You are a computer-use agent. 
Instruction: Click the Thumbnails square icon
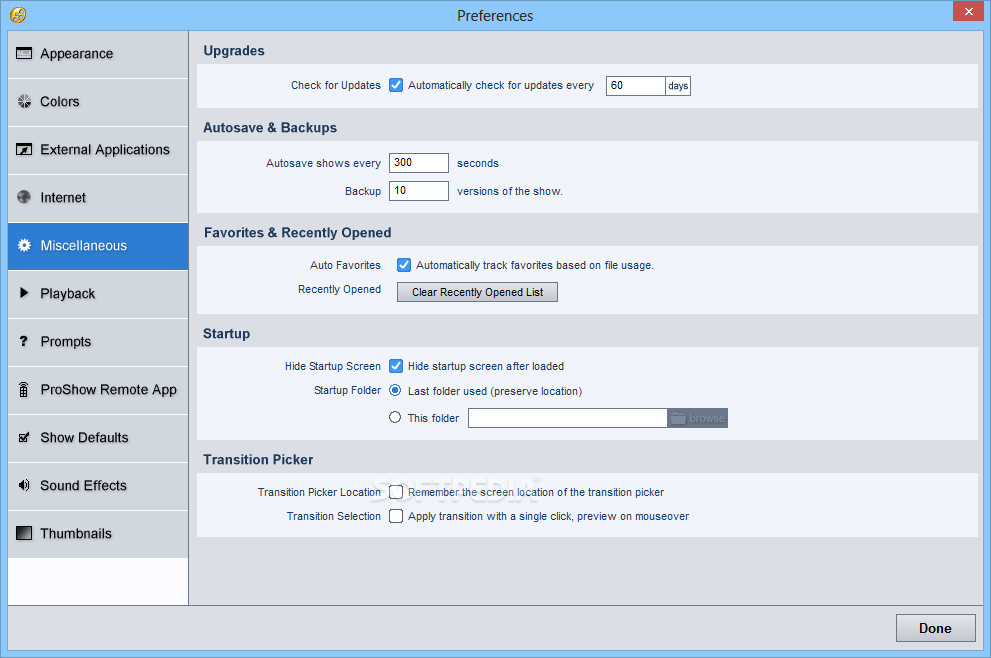coord(24,533)
